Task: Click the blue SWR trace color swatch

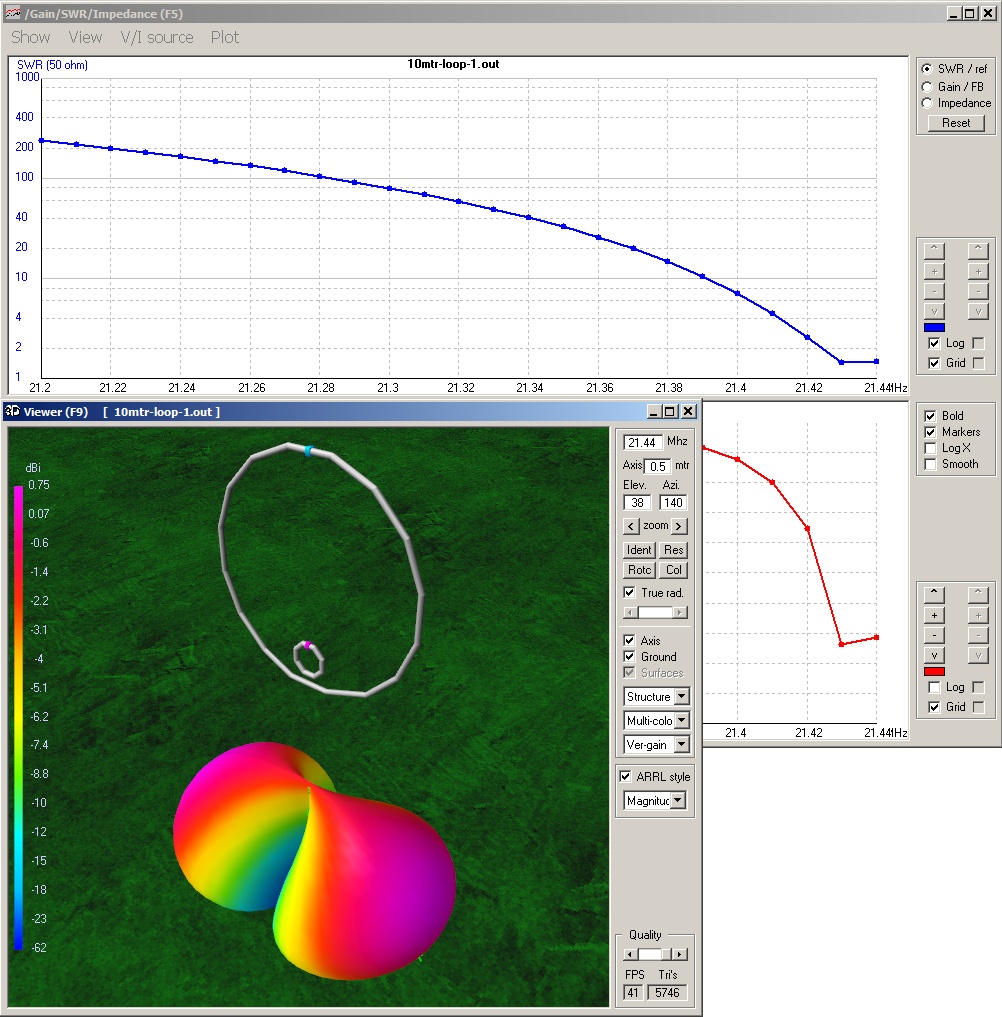Action: coord(934,327)
